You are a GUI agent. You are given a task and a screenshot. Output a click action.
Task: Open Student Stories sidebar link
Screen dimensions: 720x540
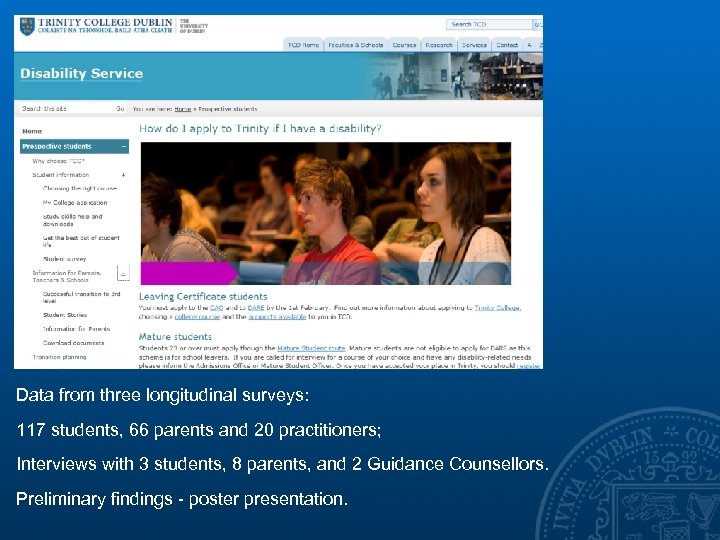[x=65, y=315]
